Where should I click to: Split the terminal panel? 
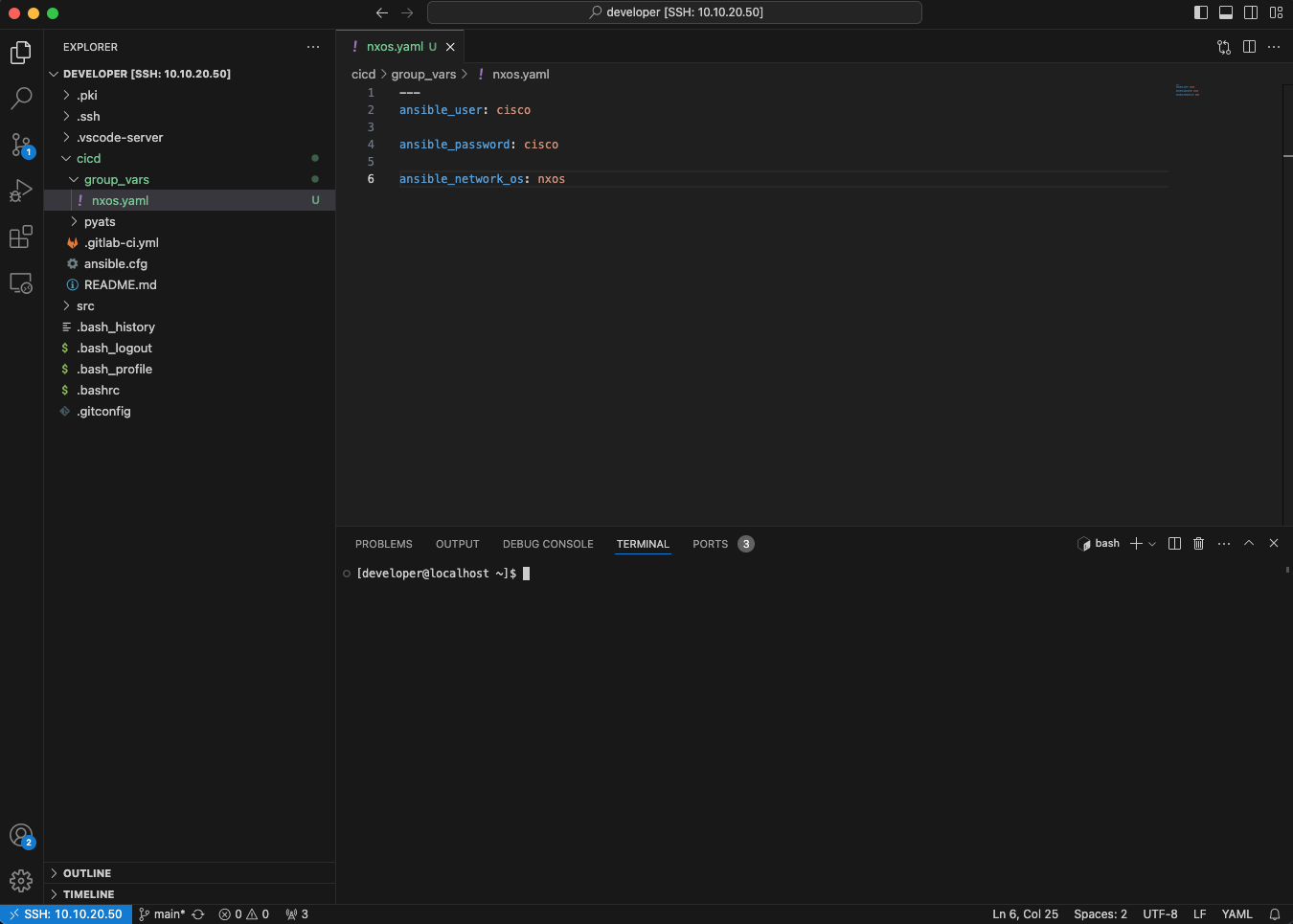(x=1174, y=544)
